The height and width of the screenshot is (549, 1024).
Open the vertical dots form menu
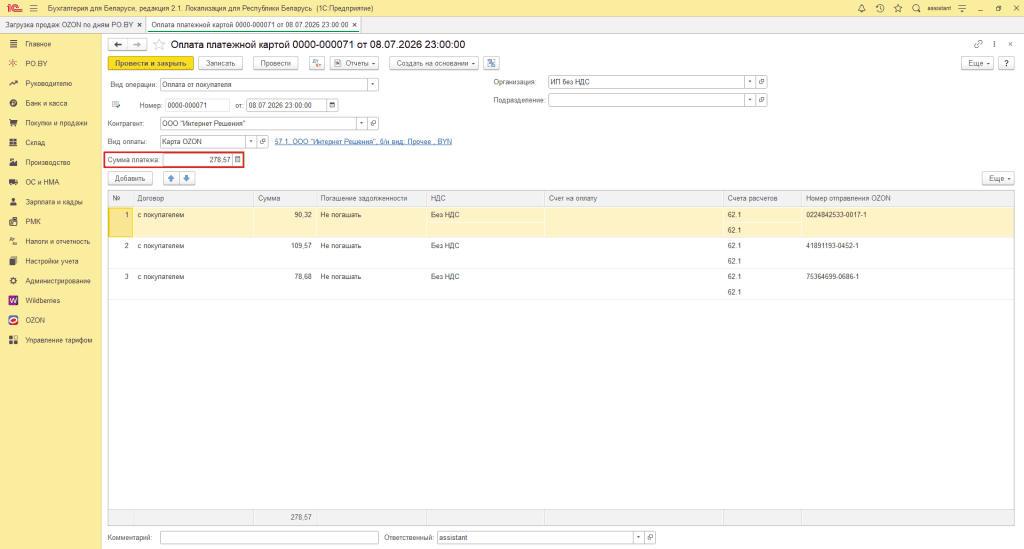tap(995, 44)
